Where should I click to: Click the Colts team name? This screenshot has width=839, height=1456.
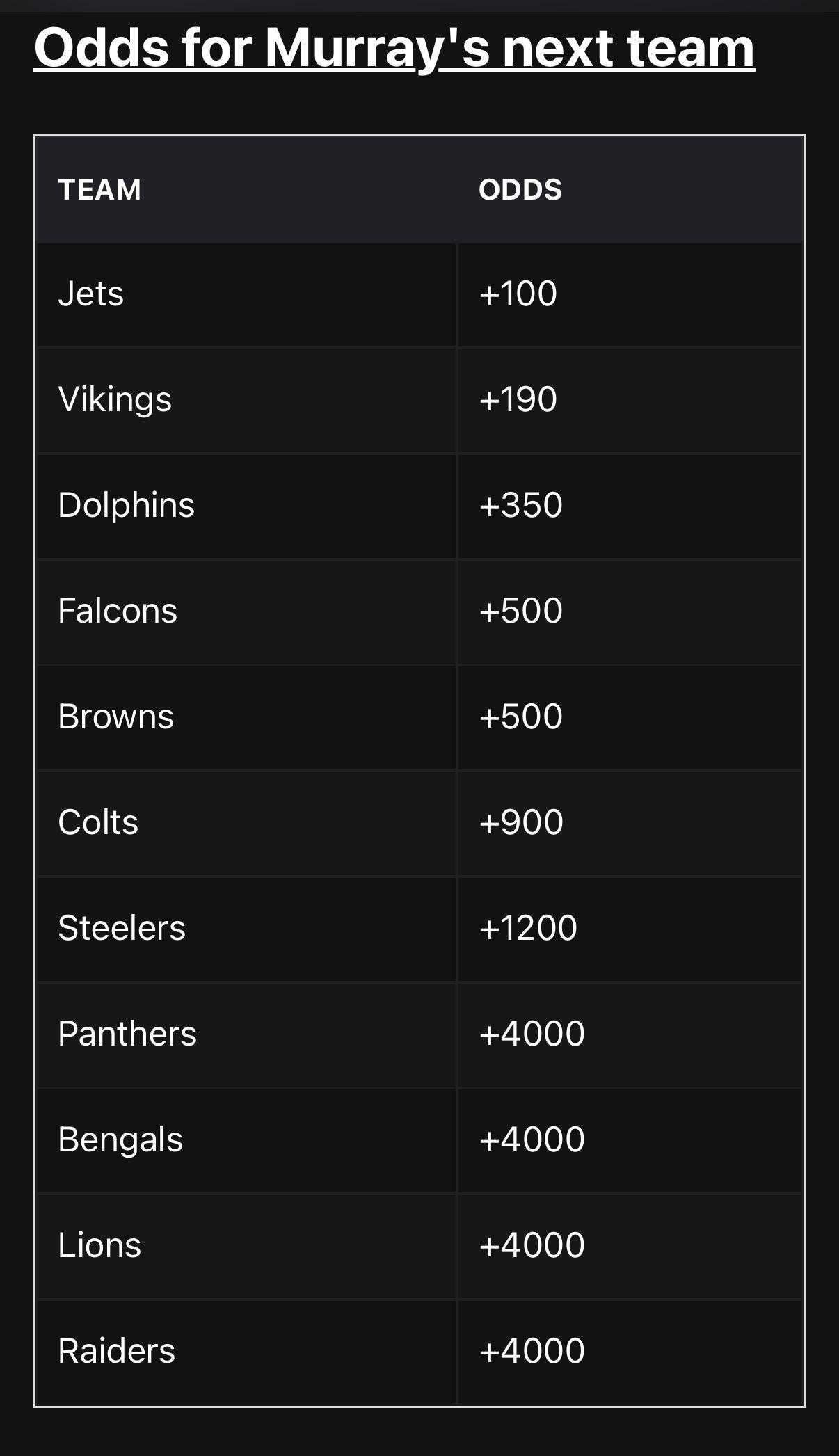[98, 822]
